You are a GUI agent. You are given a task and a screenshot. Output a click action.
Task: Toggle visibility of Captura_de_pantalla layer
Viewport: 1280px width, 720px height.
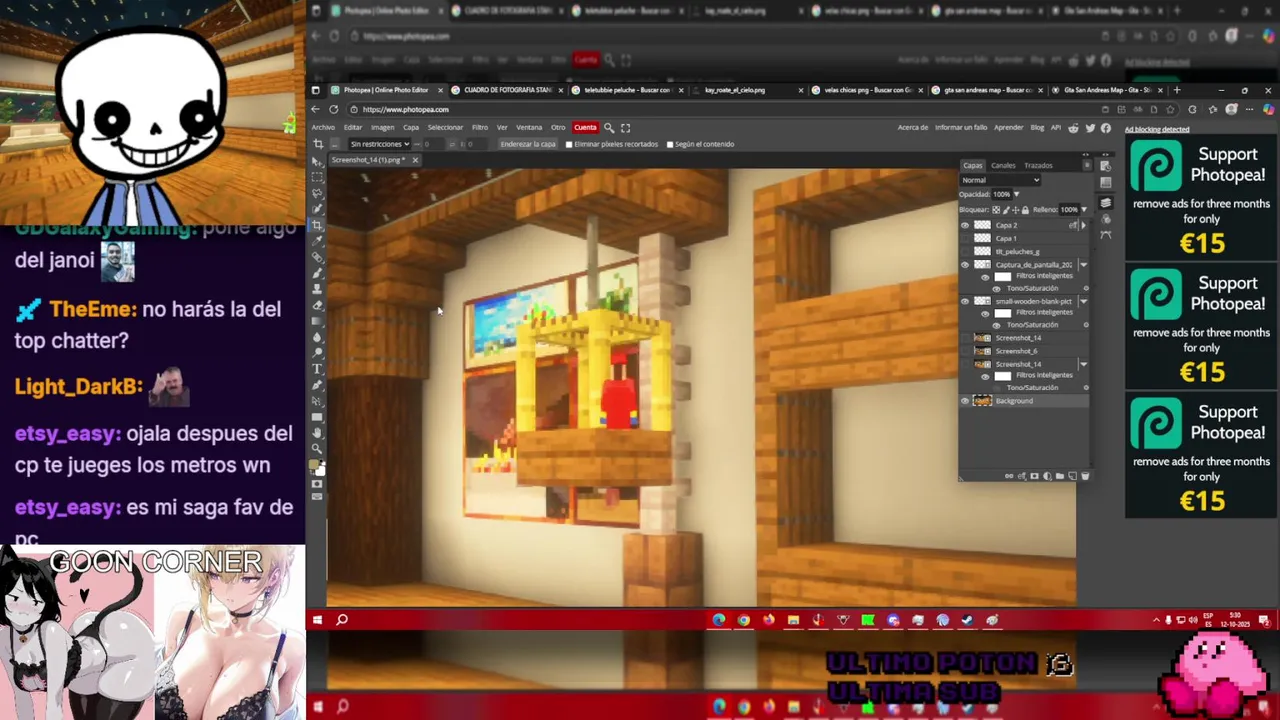[x=965, y=265]
